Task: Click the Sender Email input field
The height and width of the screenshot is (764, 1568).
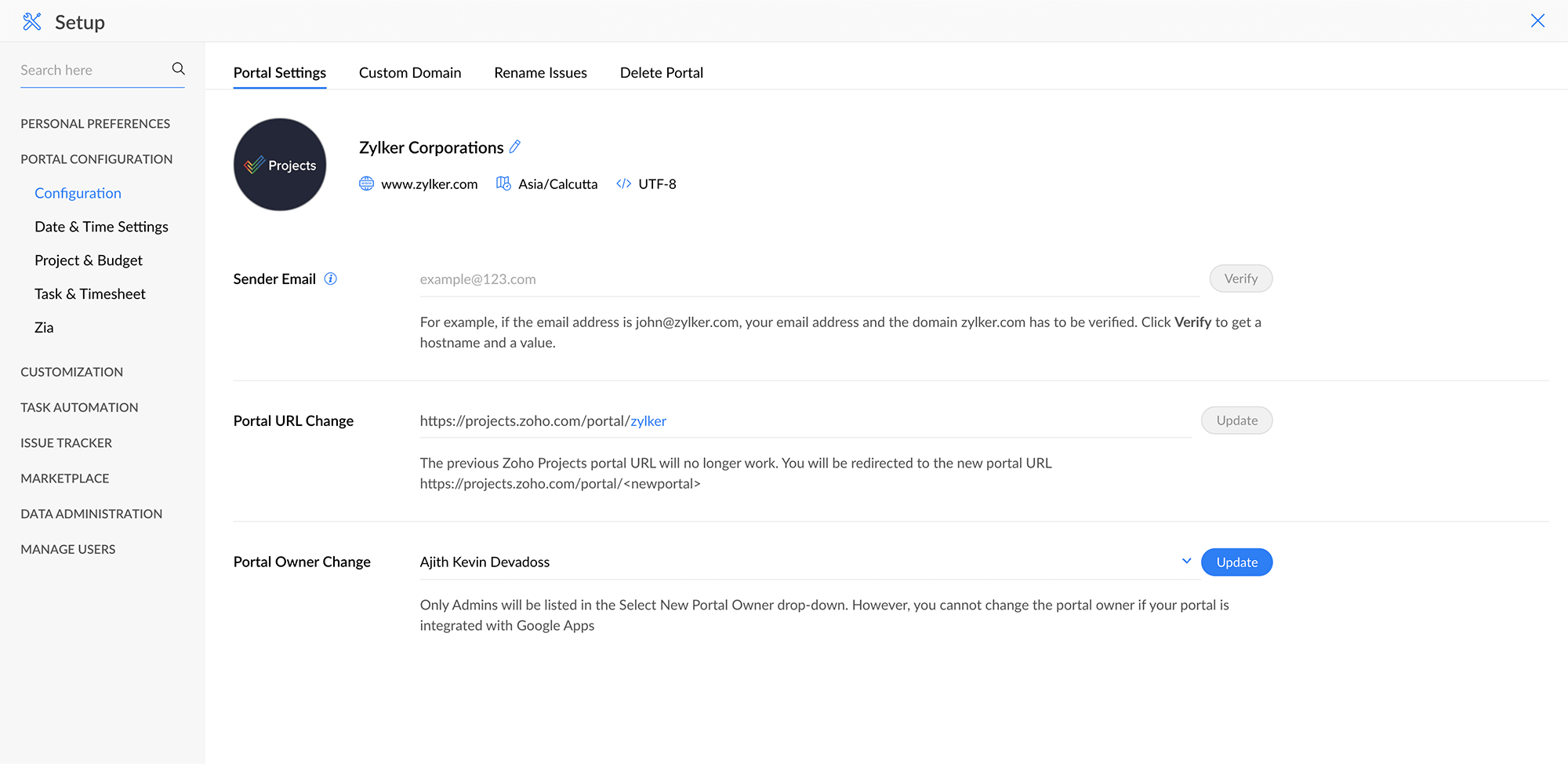Action: click(x=808, y=279)
